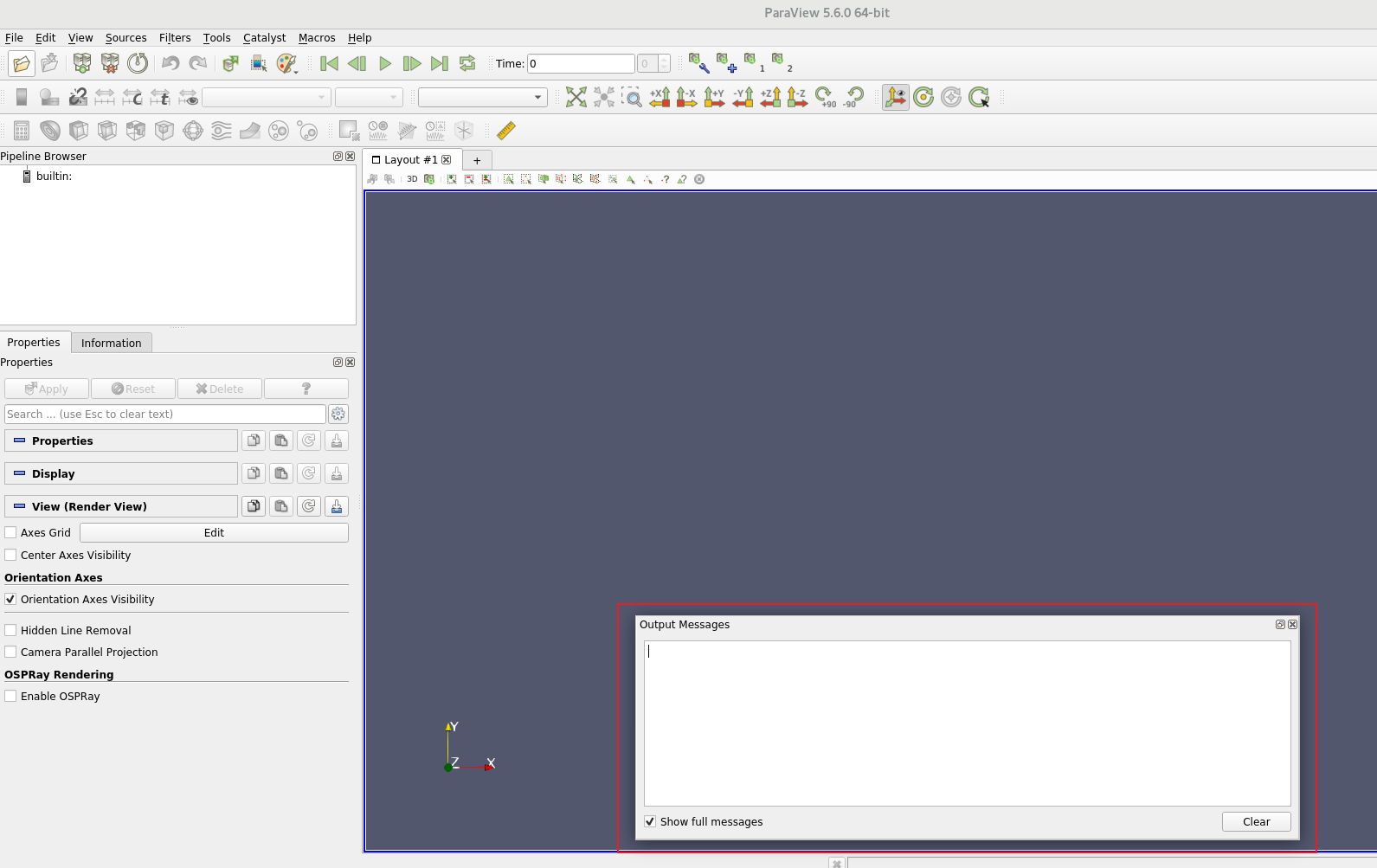Open the color component dropdown

(370, 97)
